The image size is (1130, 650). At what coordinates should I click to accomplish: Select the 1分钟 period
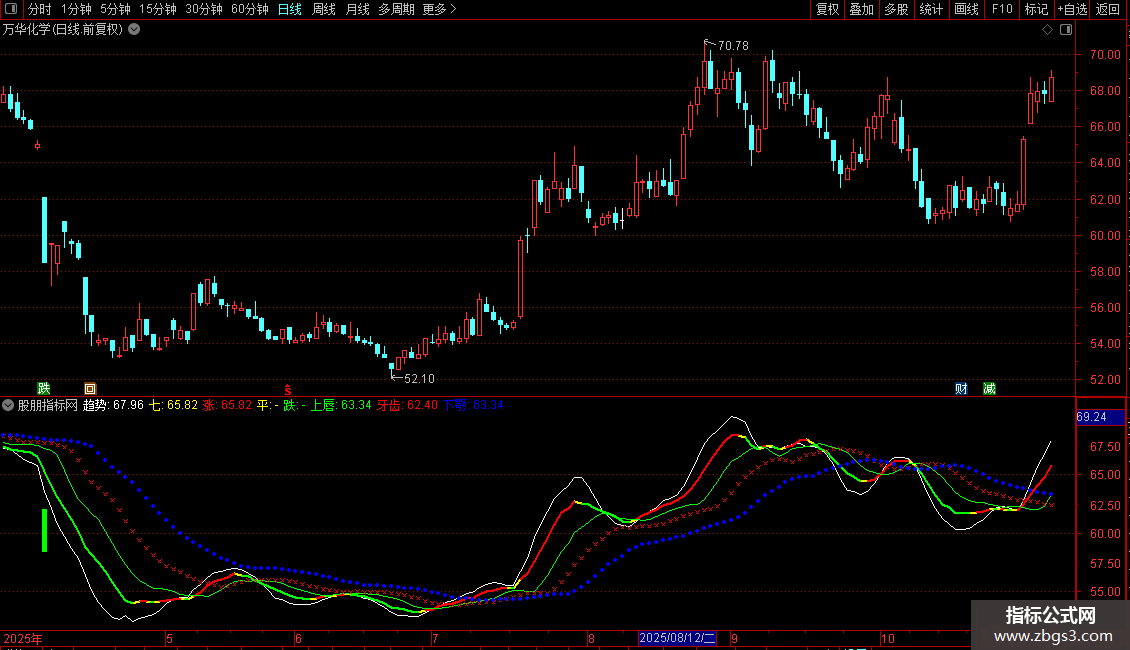[76, 9]
